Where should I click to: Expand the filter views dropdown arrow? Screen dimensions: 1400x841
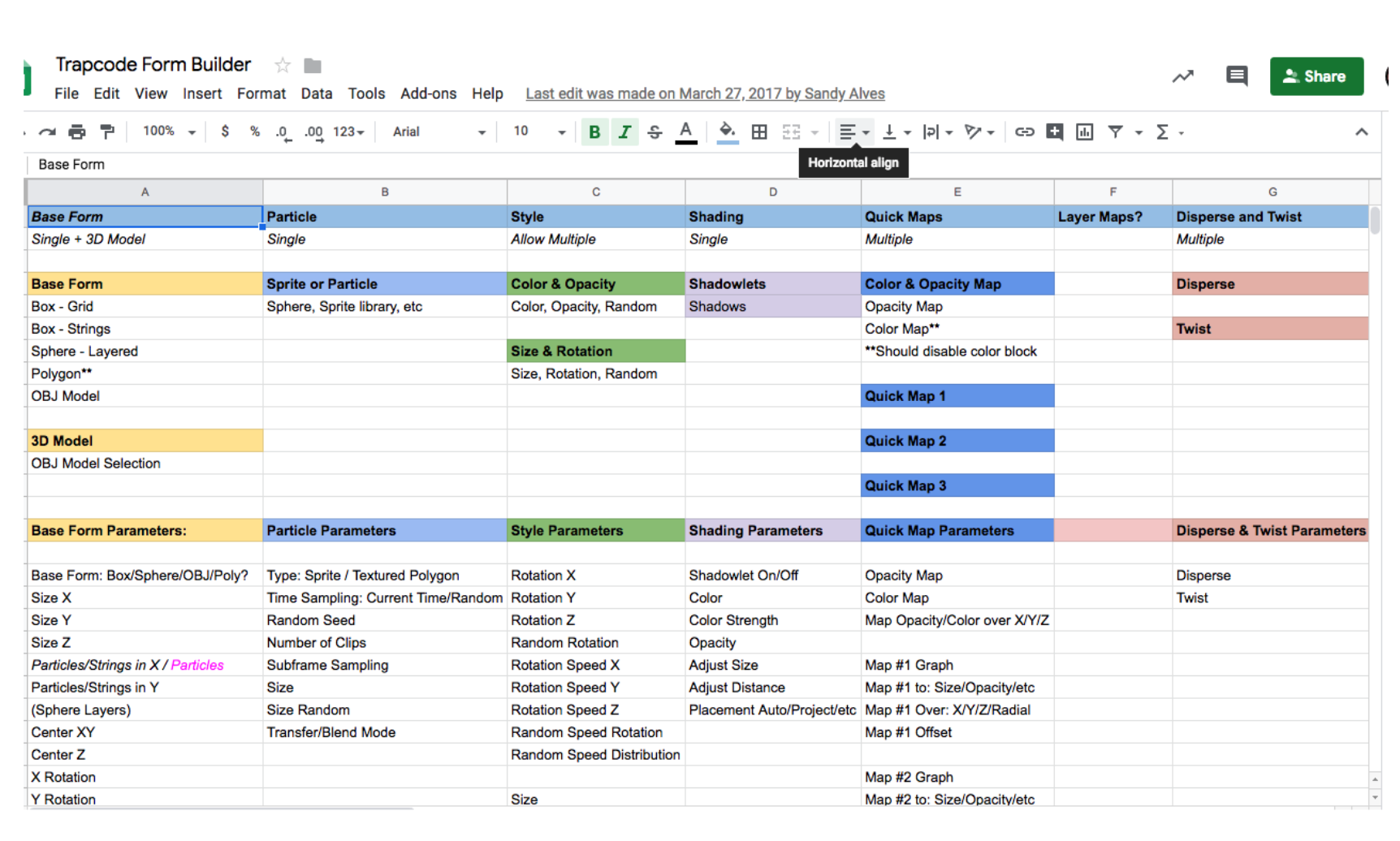(1139, 133)
